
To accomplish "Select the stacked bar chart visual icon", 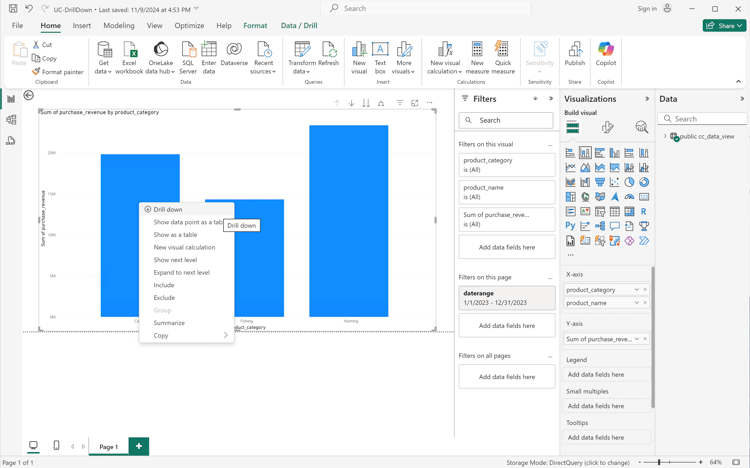I will click(570, 153).
